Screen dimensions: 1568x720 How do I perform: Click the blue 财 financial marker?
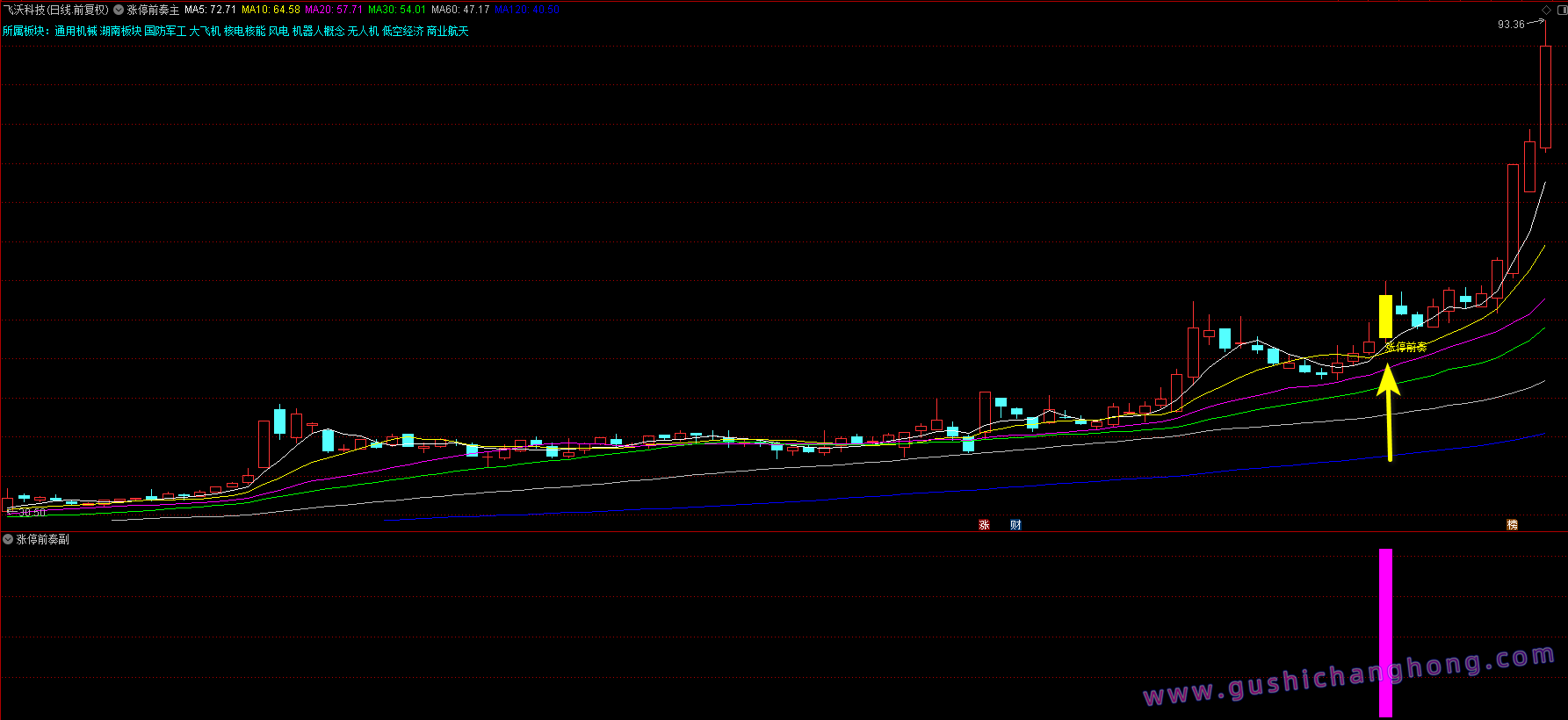coord(1015,525)
